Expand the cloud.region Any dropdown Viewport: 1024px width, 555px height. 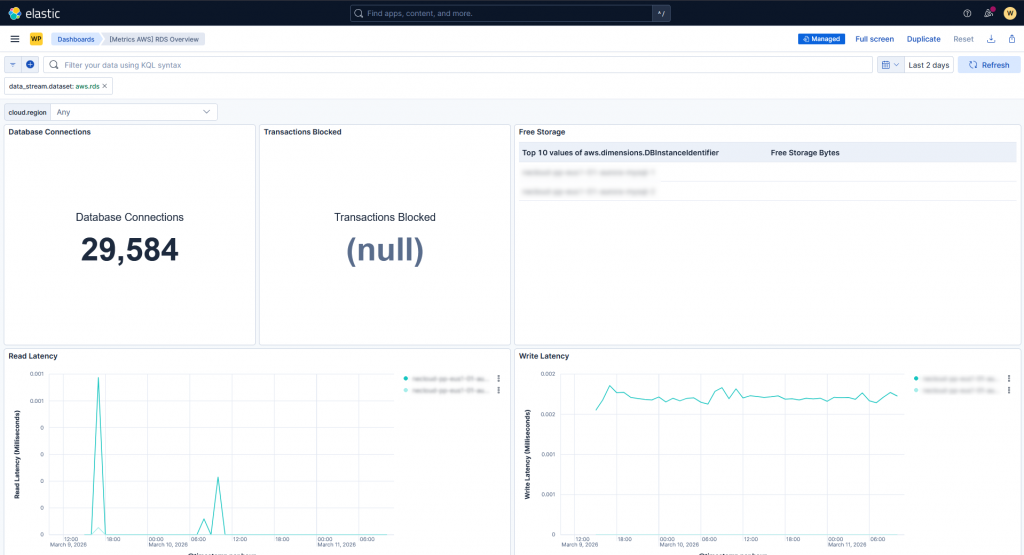(x=134, y=112)
